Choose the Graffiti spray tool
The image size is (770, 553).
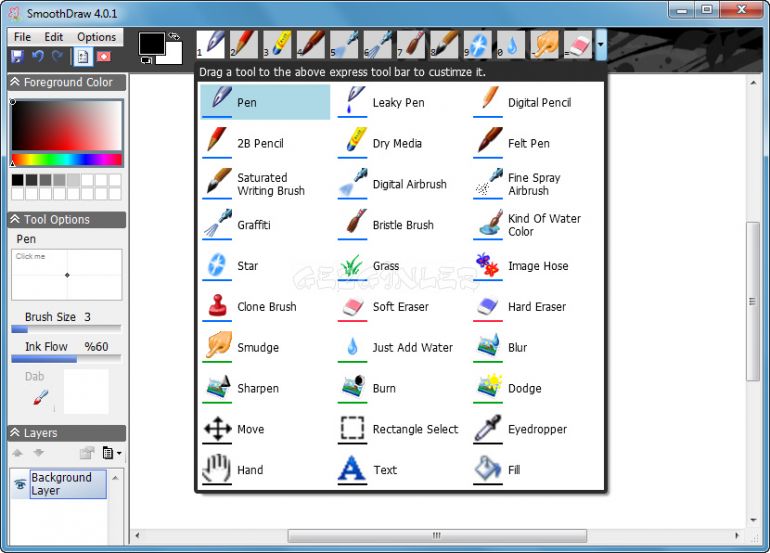252,225
